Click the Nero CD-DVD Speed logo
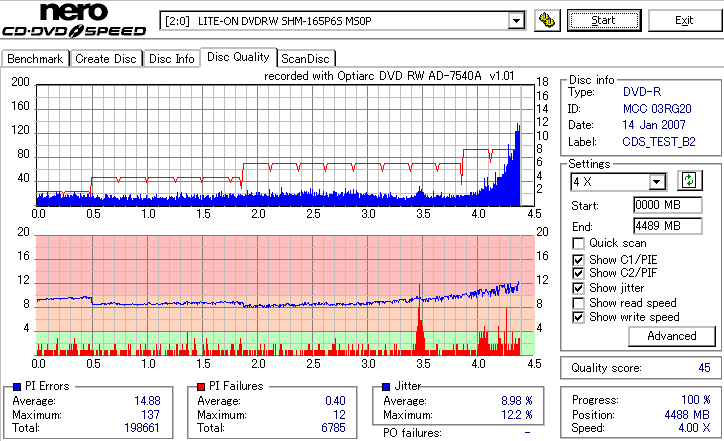This screenshot has height=441, width=724. pos(74,20)
